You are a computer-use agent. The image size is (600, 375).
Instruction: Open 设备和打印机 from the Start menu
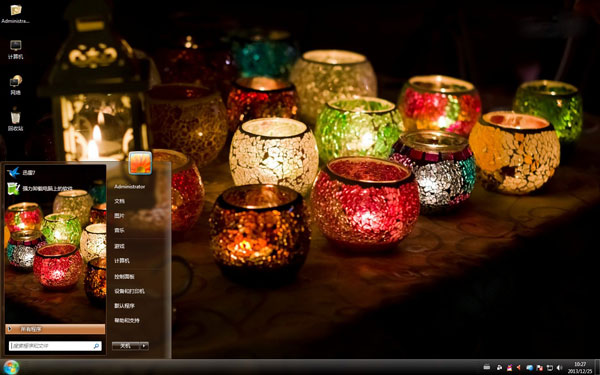[129, 291]
